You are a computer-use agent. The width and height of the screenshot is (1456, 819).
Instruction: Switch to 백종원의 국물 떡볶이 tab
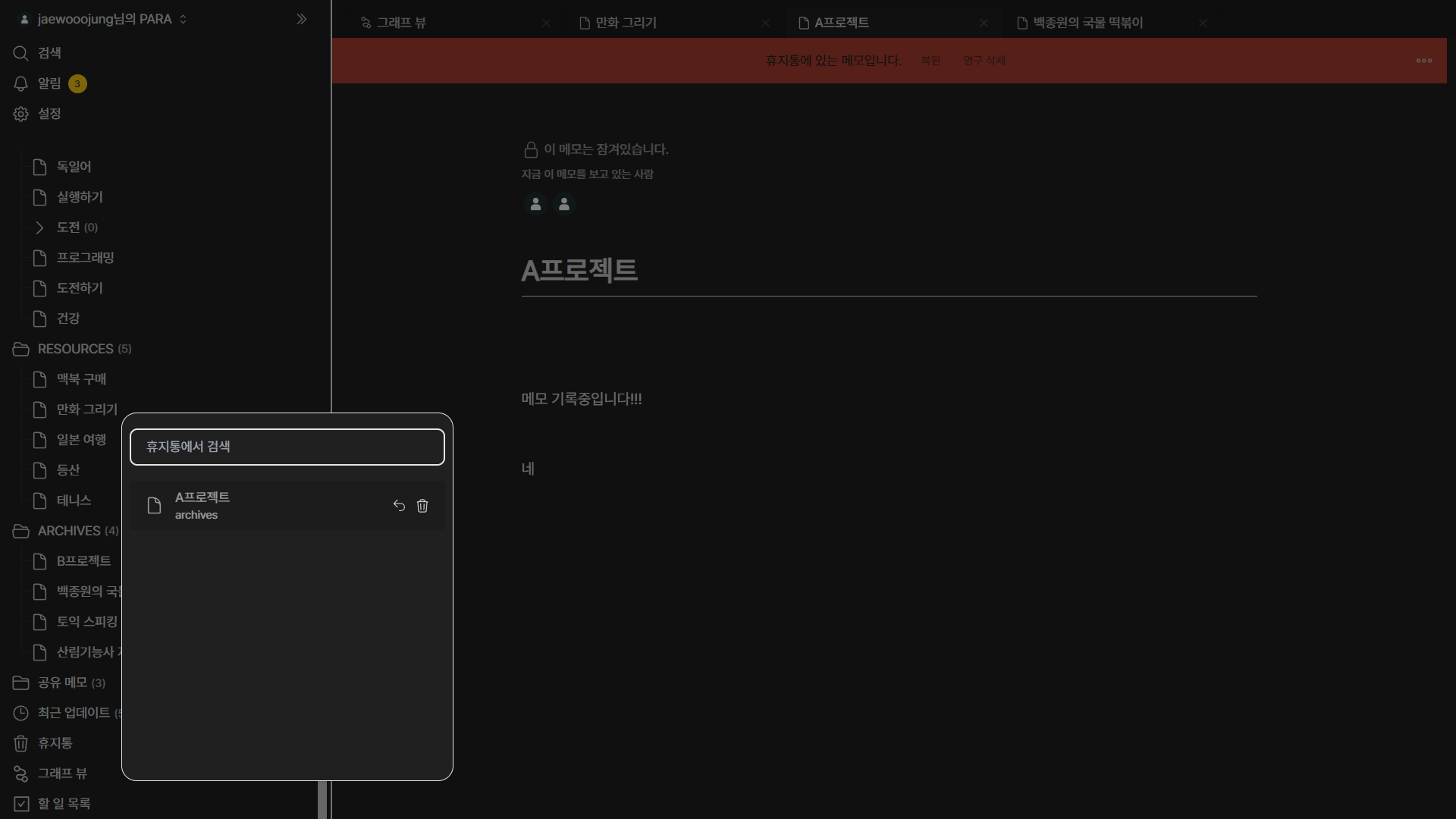click(x=1087, y=23)
